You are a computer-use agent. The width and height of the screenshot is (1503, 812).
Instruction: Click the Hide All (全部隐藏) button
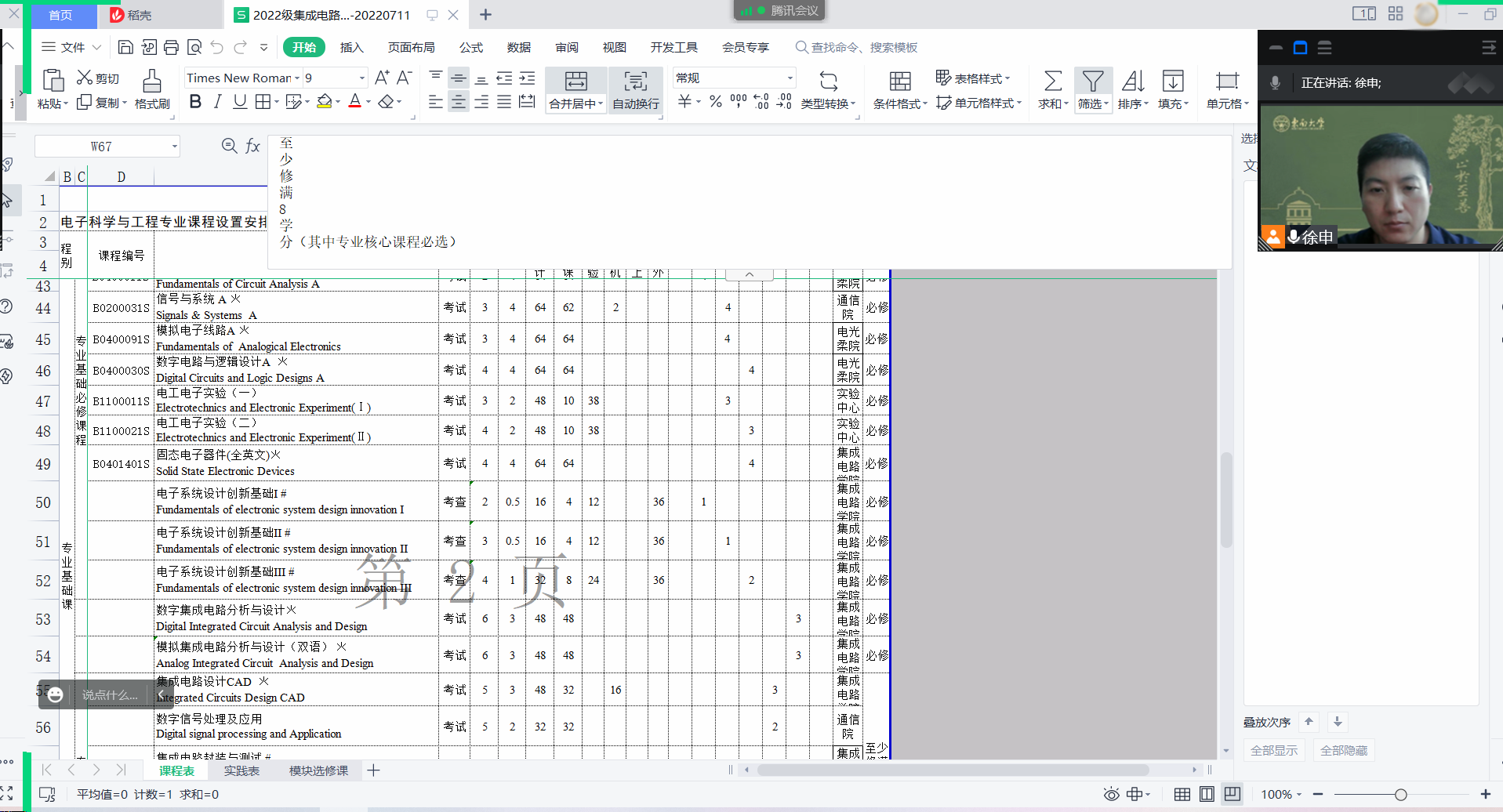(x=1343, y=750)
